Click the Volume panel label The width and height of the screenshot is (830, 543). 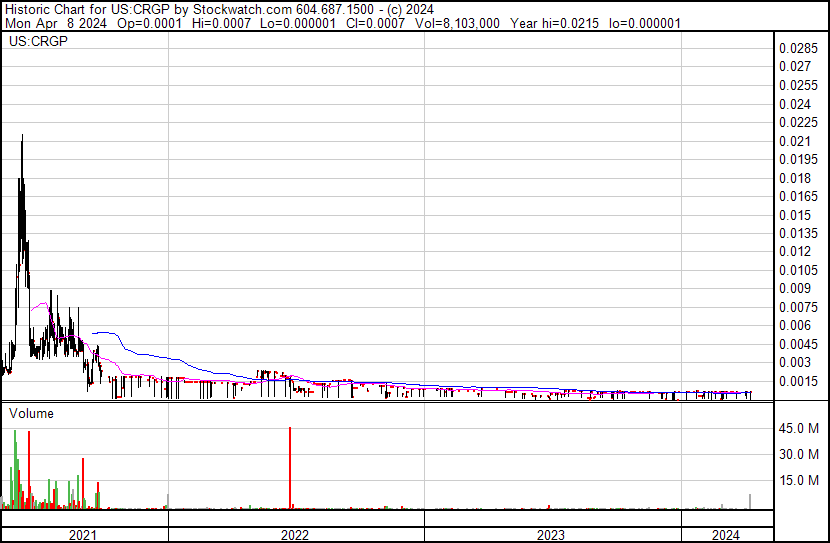point(32,413)
